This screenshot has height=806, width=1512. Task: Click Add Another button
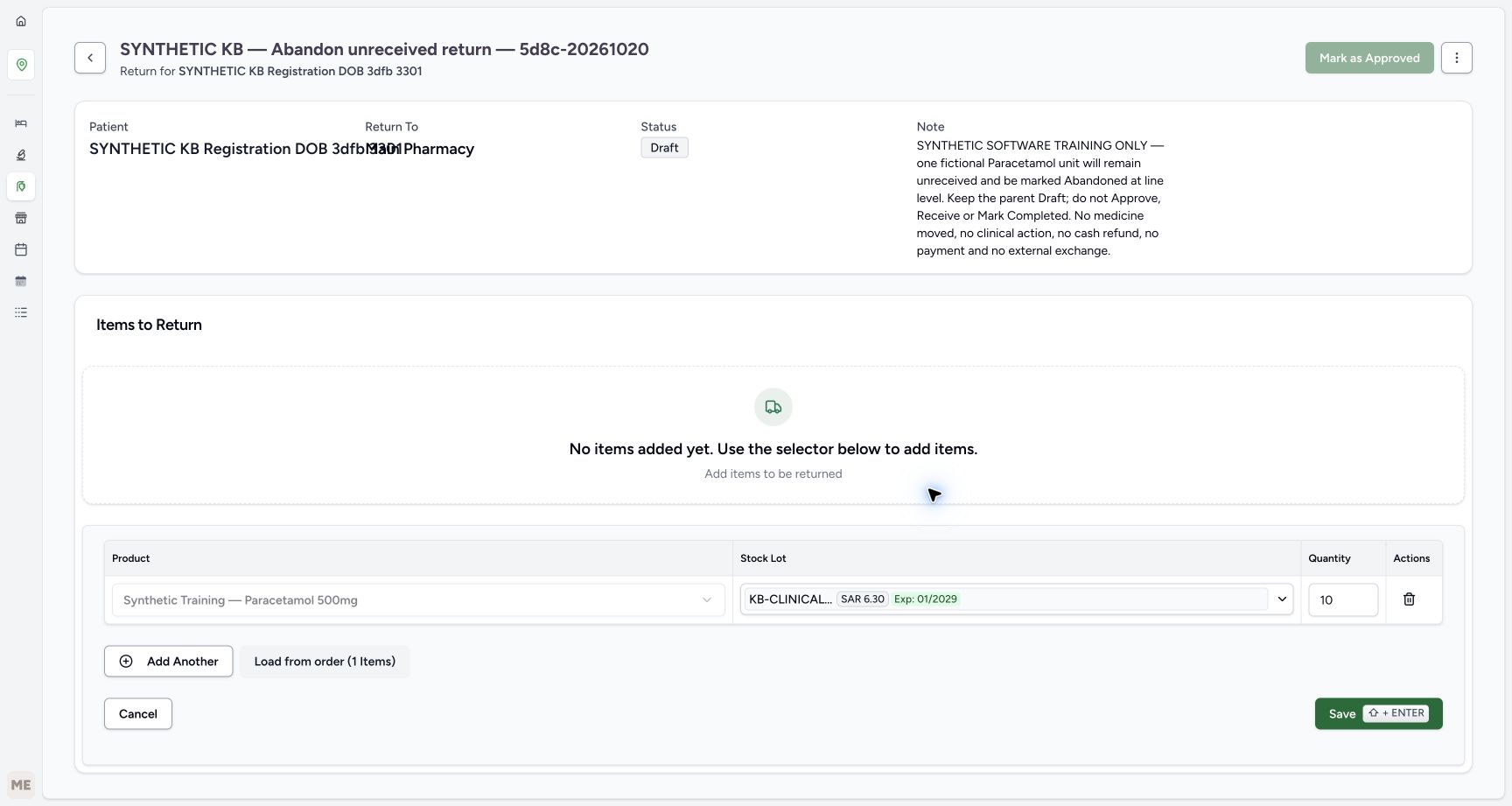point(168,662)
